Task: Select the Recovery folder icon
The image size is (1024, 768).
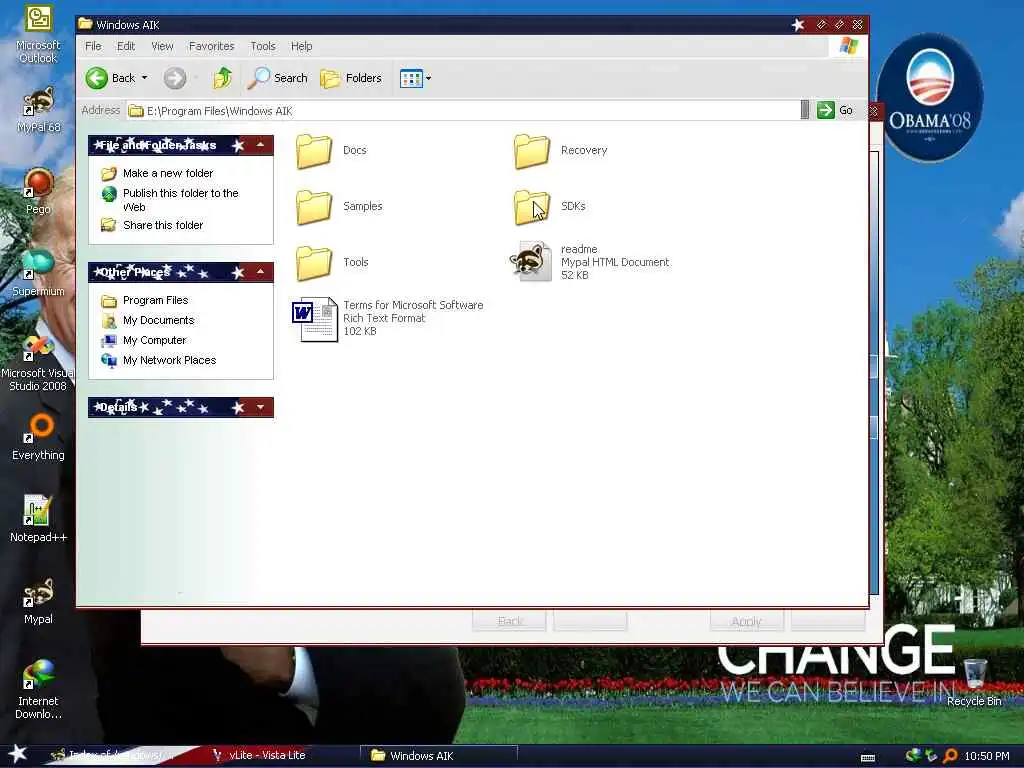Action: click(532, 151)
